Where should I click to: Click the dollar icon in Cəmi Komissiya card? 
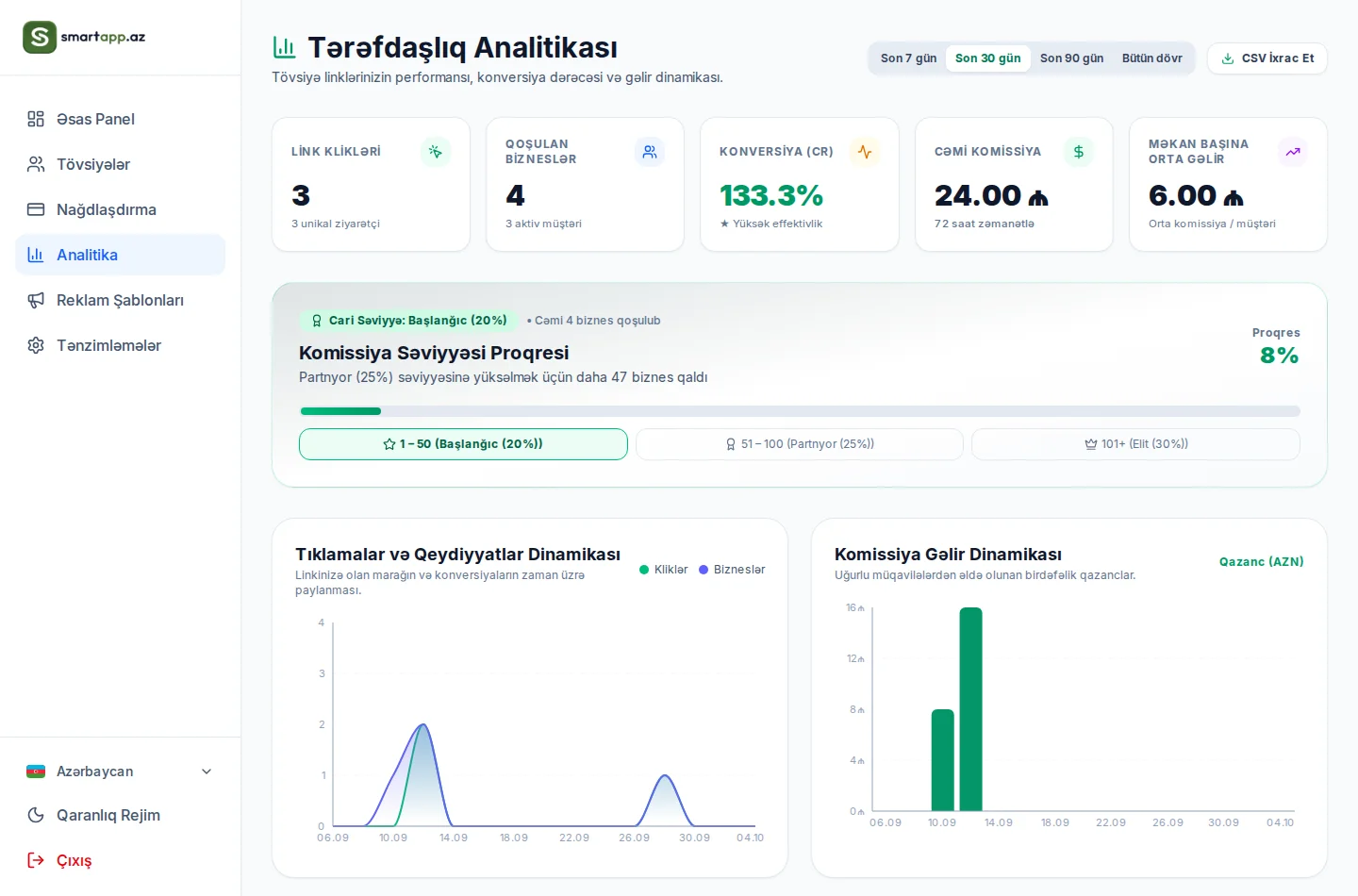click(1079, 152)
